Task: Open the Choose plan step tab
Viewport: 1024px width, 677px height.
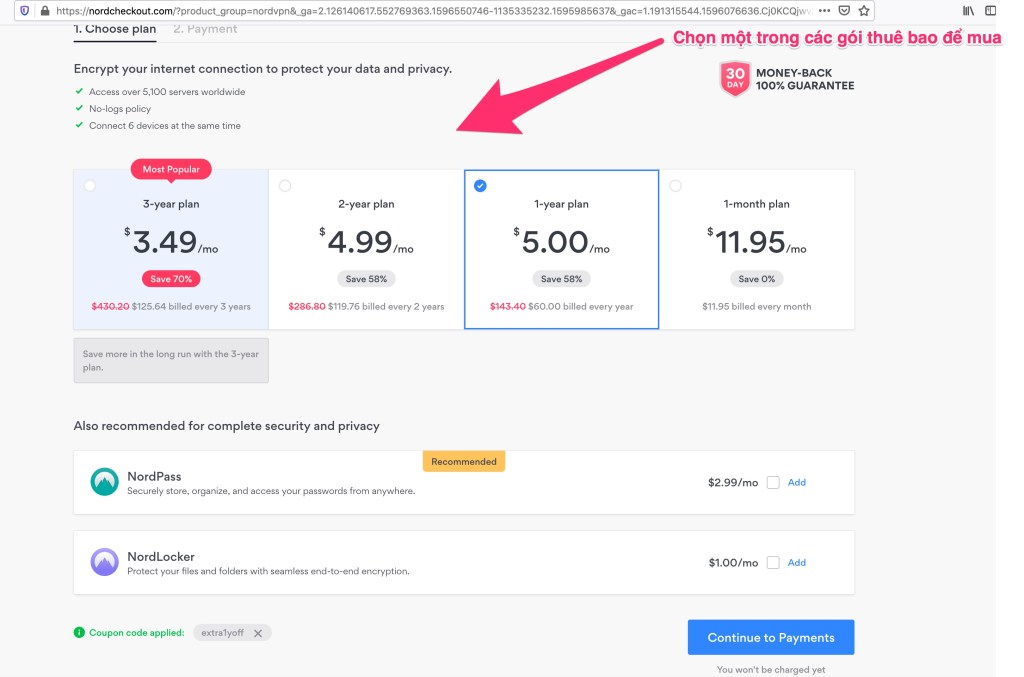Action: pos(115,29)
